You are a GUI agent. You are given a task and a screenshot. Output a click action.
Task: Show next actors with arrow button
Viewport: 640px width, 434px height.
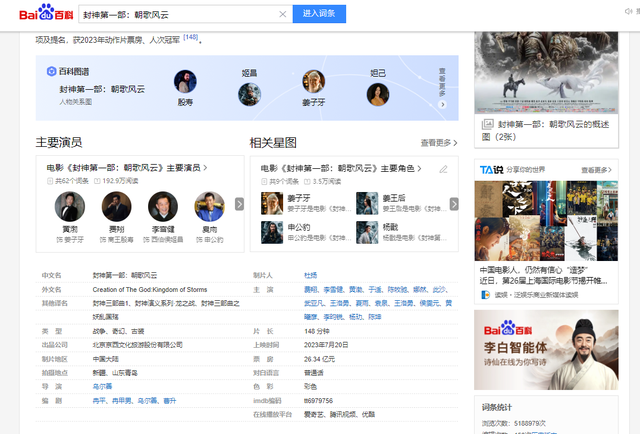point(240,204)
